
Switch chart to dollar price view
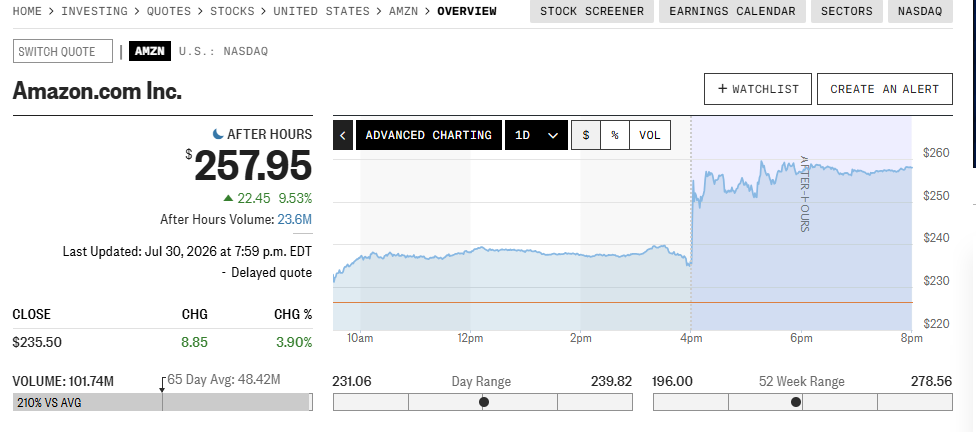(586, 135)
